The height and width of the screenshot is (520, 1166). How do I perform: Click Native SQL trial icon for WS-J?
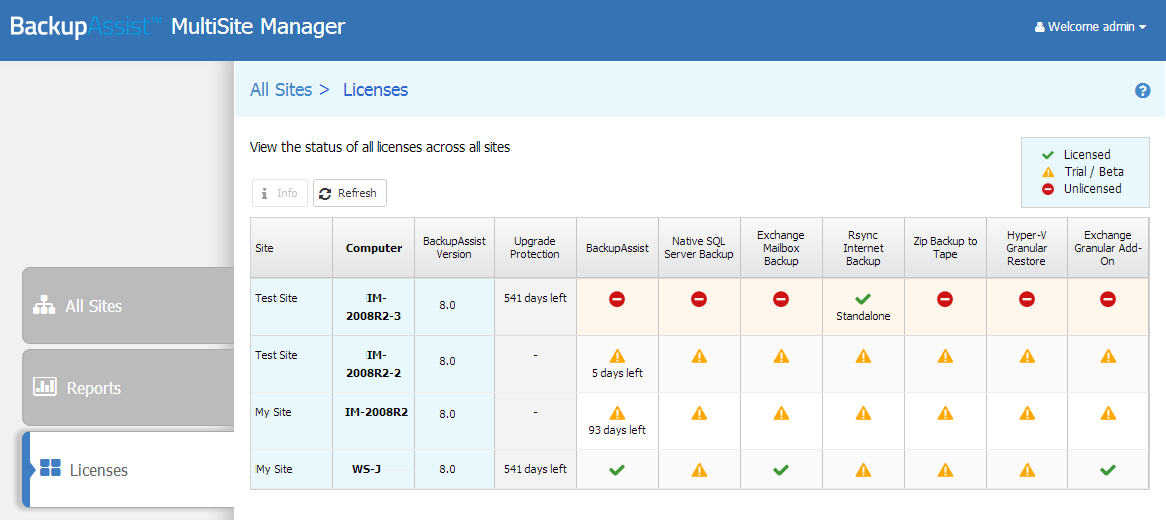pyautogui.click(x=699, y=470)
